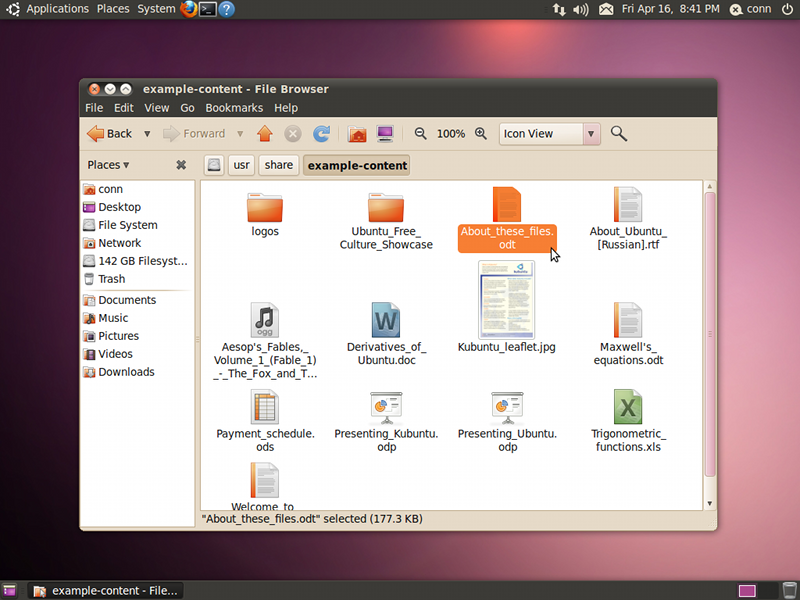The image size is (800, 600).
Task: Select the About_Ubuntu_[Russian].rtf file icon
Action: pyautogui.click(x=628, y=205)
